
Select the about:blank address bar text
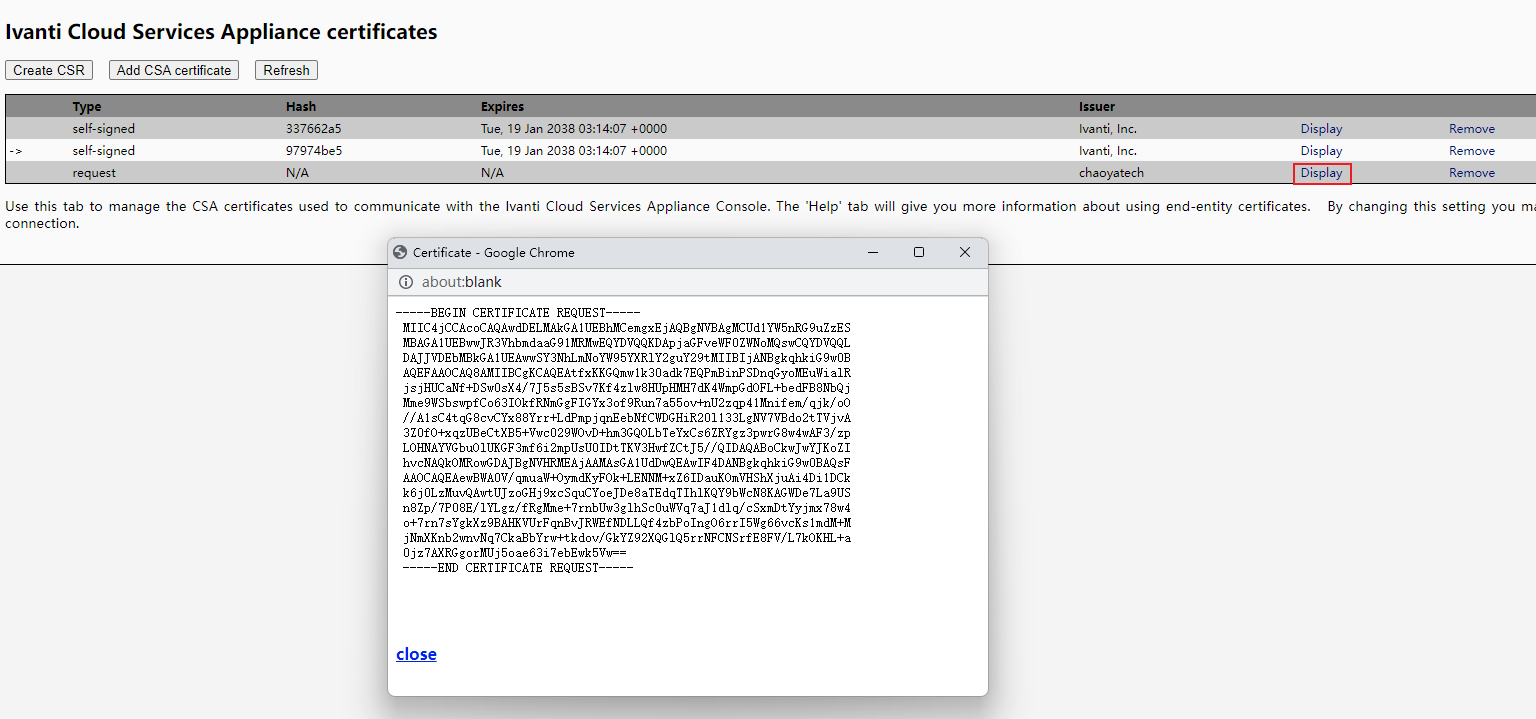460,282
